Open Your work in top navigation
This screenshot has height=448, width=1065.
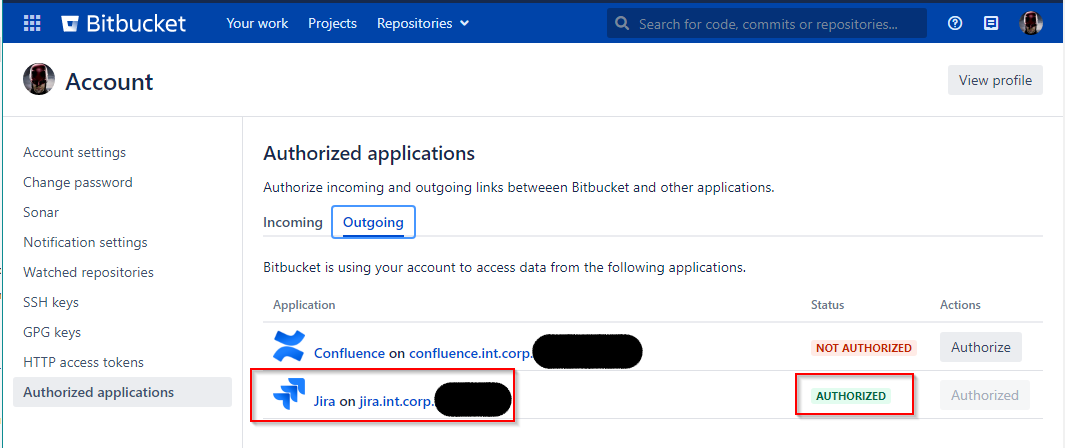click(257, 23)
